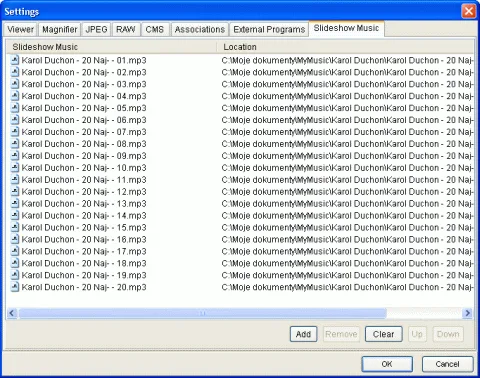Select 'Karol Duchon - 20 Naj- - 07.mp3'
This screenshot has height=378, width=480.
pyautogui.click(x=84, y=132)
